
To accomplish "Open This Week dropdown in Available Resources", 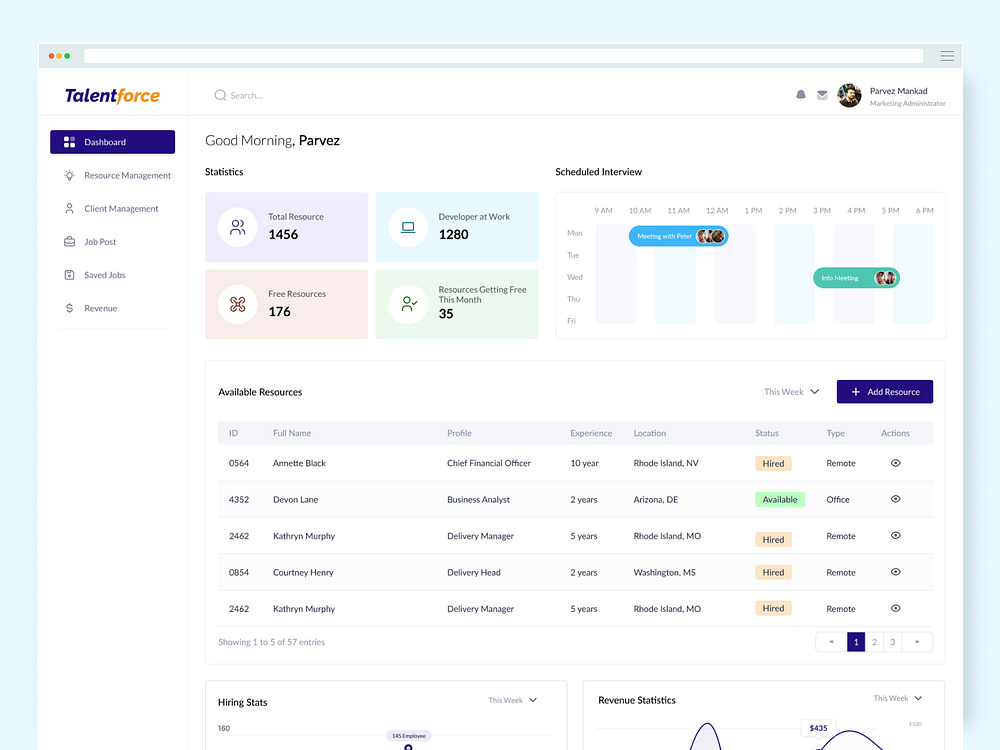I will pyautogui.click(x=791, y=392).
